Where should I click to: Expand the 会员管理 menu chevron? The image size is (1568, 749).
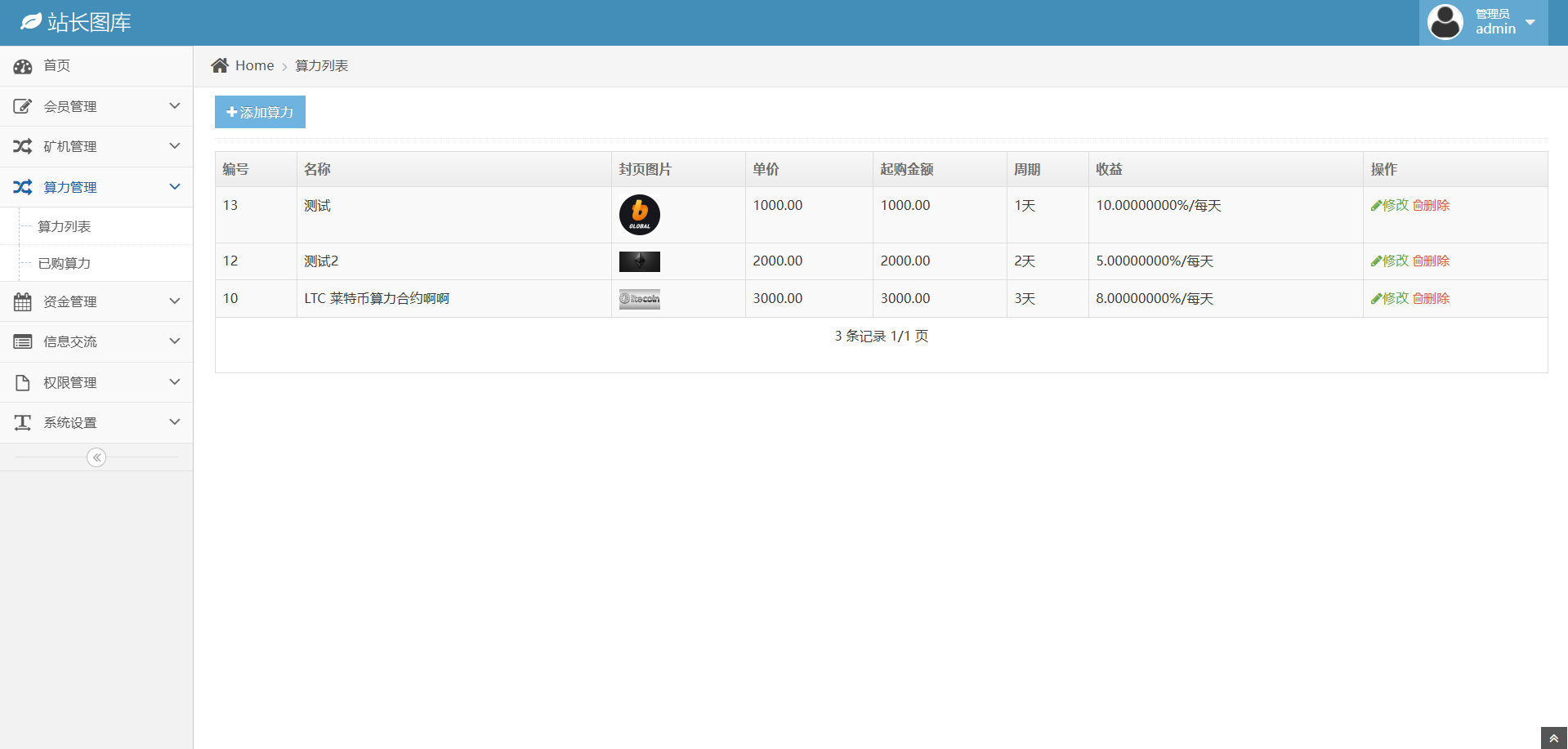(174, 106)
